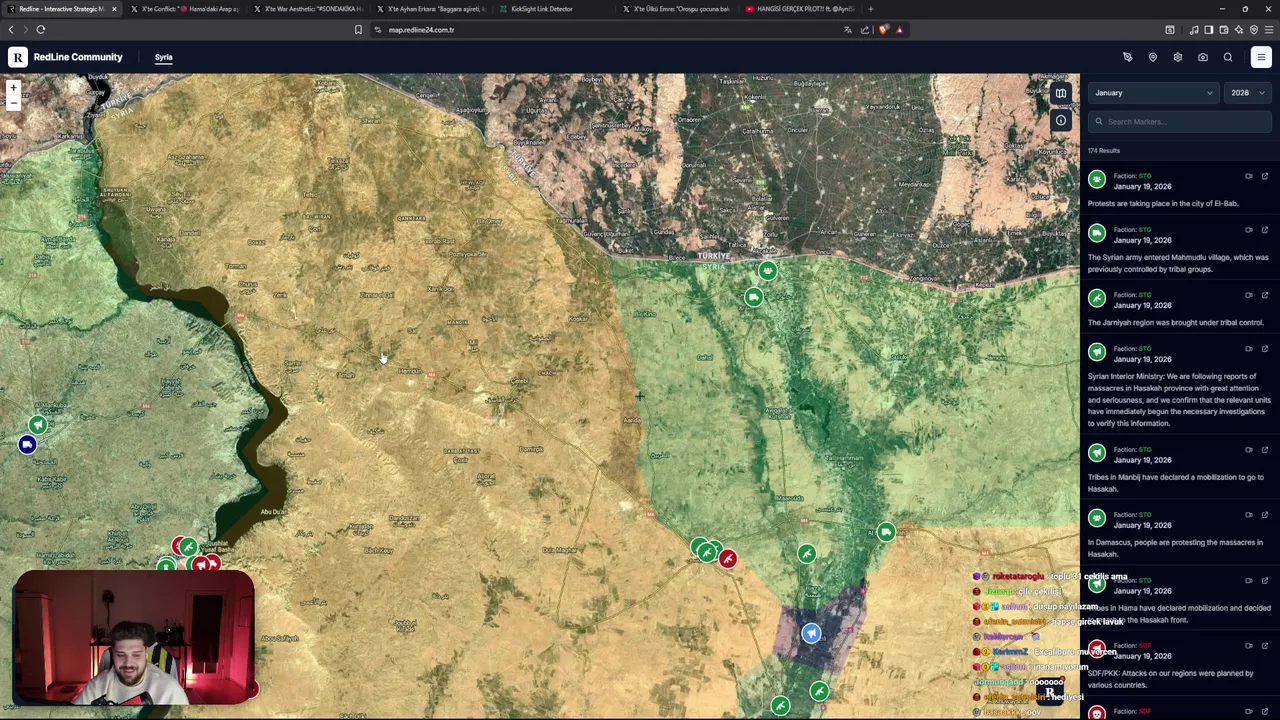Click the camera screenshot icon in header
The height and width of the screenshot is (720, 1280).
pyautogui.click(x=1203, y=57)
